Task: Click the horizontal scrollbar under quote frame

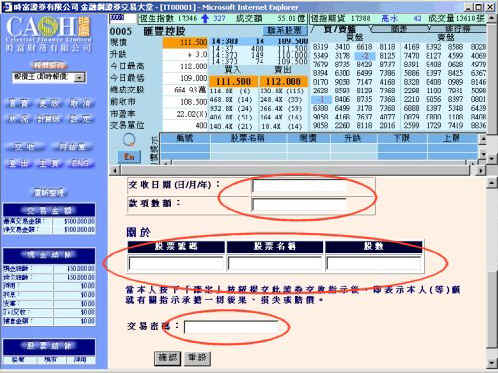Action: 298,170
